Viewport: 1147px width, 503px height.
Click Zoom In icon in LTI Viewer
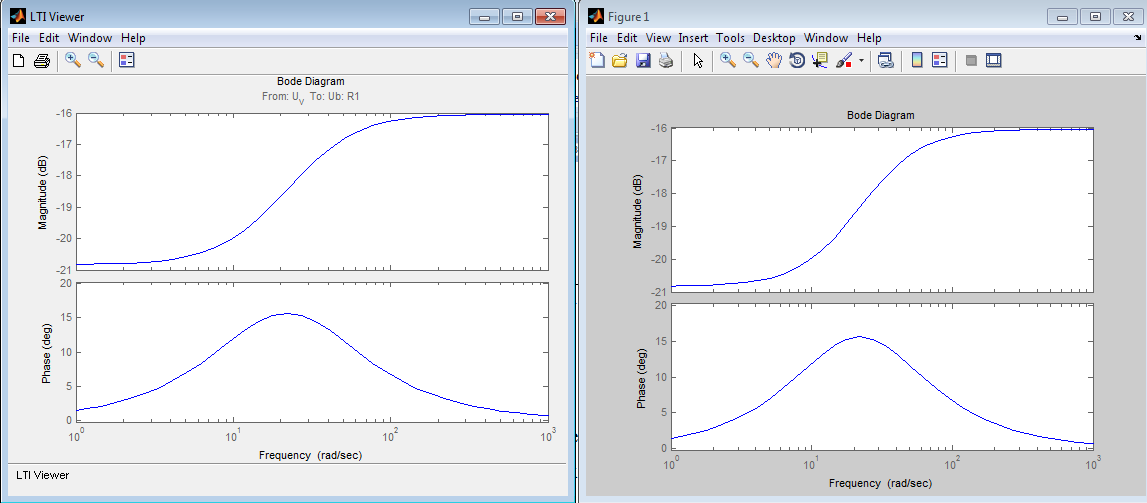tap(72, 61)
